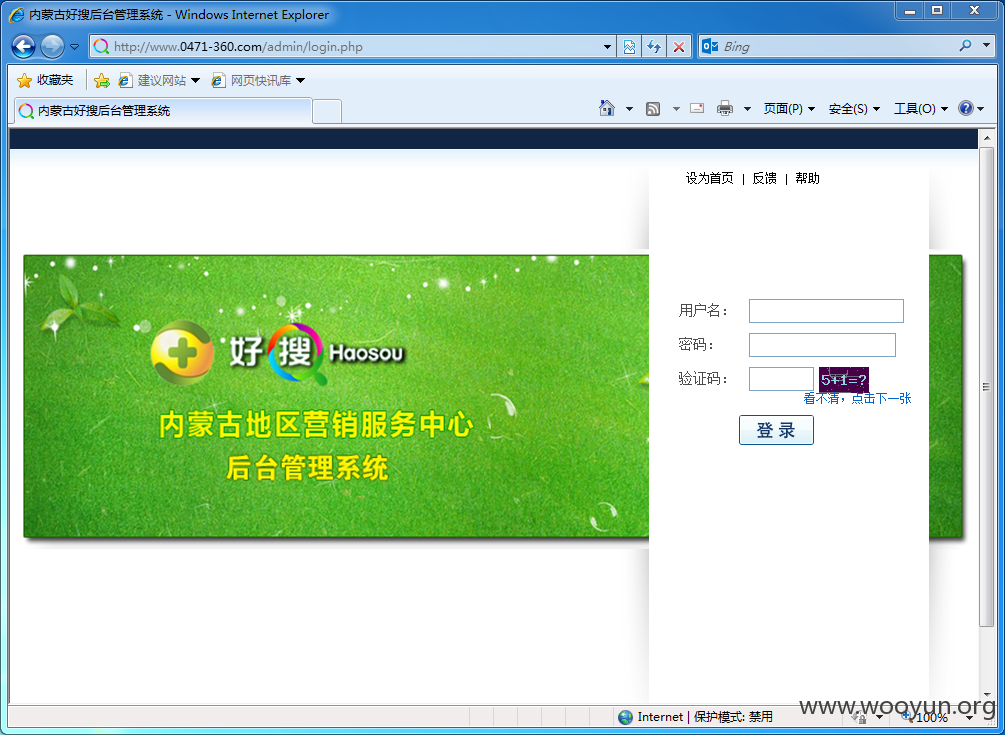Open search provider dropdown arrow
Image resolution: width=1005 pixels, height=735 pixels.
tap(986, 45)
